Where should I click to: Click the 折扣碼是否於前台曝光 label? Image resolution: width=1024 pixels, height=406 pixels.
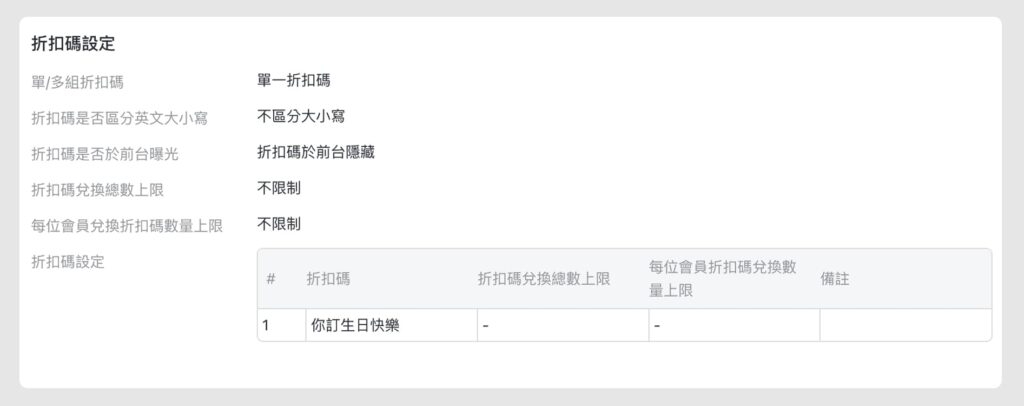click(105, 153)
